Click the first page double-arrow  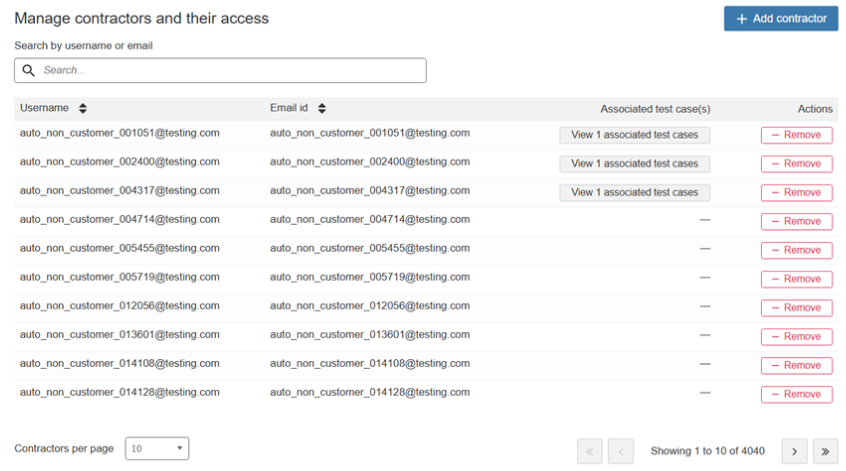click(589, 451)
